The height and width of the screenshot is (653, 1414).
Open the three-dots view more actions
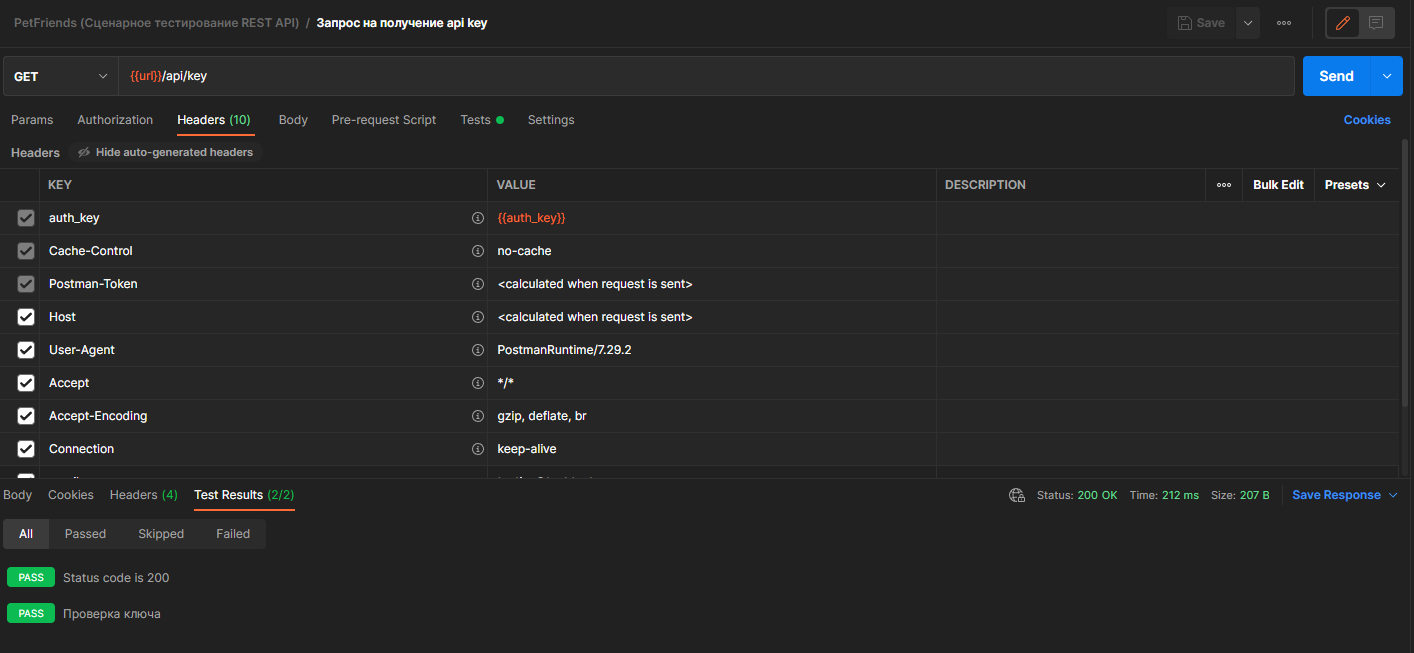(1284, 23)
